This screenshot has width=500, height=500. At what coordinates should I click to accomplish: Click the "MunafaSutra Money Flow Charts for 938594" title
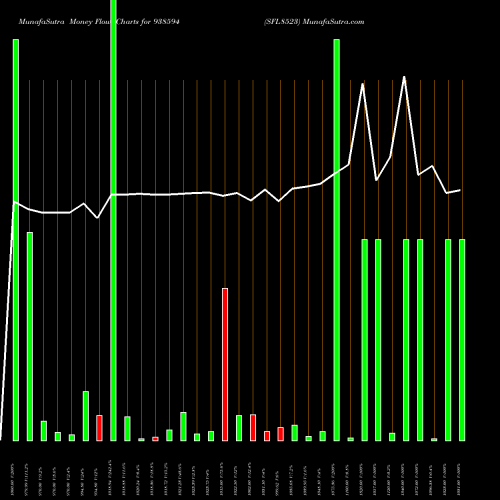pyautogui.click(x=99, y=22)
